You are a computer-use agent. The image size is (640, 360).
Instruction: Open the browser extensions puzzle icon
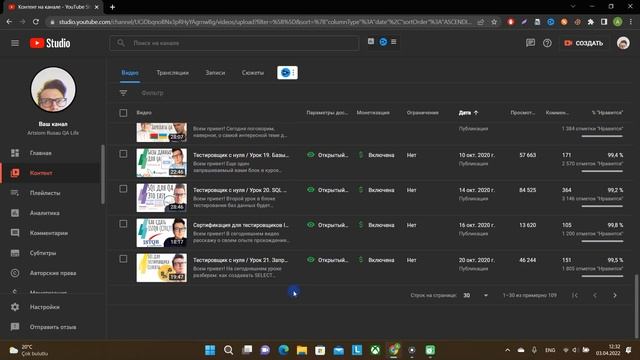pos(591,22)
